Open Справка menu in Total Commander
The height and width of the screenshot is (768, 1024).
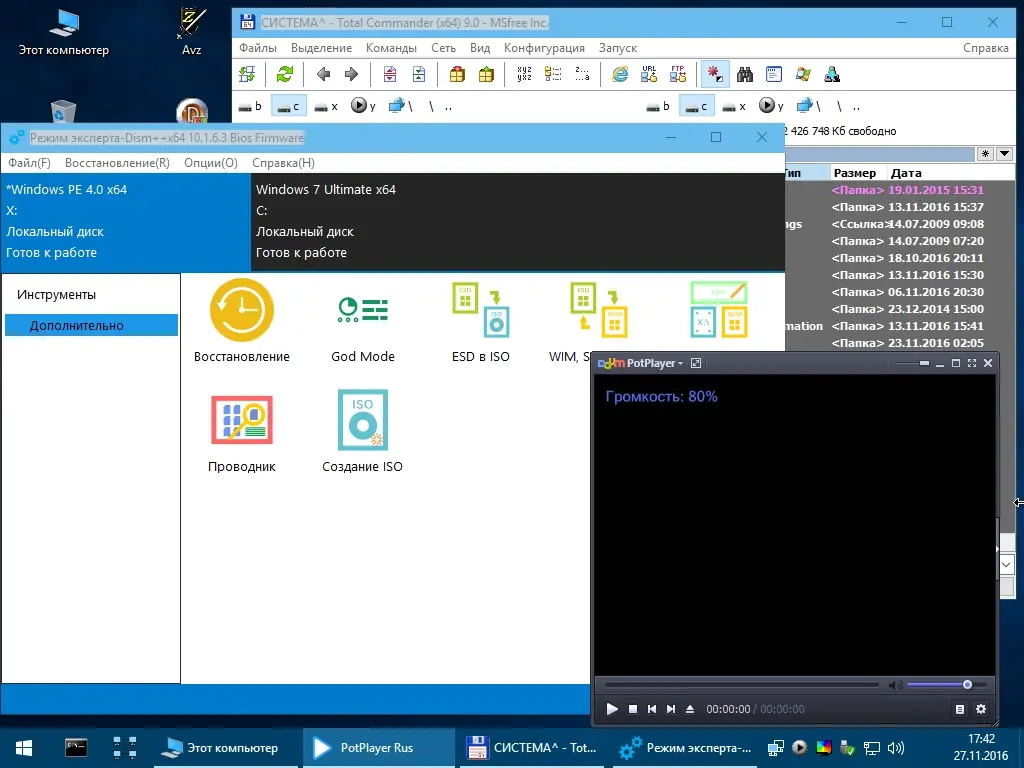[x=985, y=48]
